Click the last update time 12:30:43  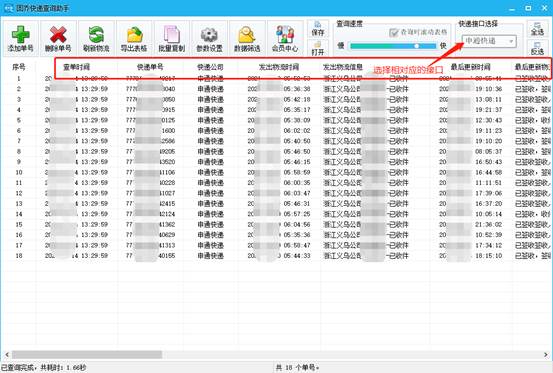click(x=488, y=120)
